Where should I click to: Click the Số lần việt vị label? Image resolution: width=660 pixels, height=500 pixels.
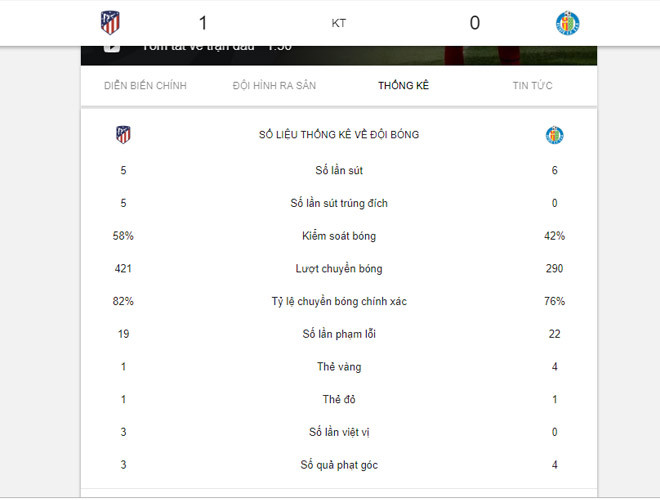click(338, 432)
